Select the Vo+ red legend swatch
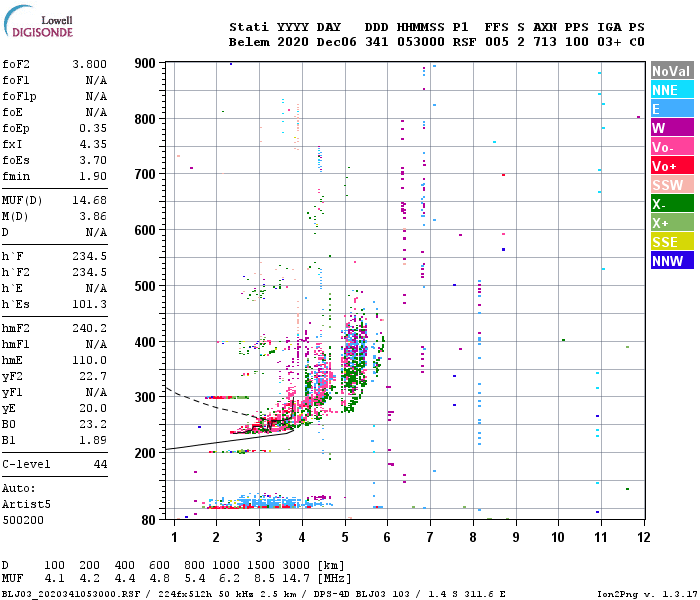This screenshot has height=600, width=700. point(672,166)
